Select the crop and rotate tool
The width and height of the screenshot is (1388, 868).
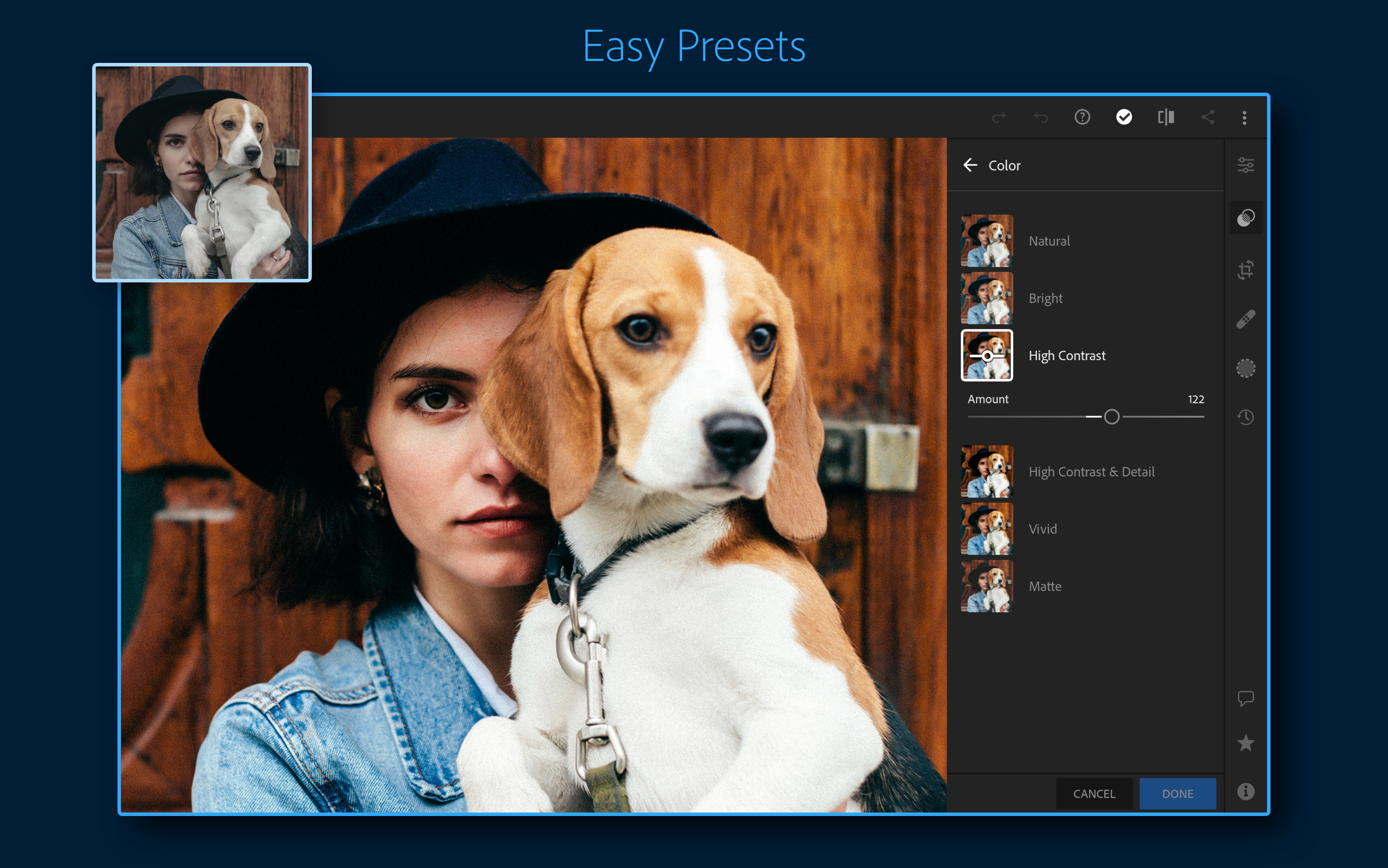pos(1246,269)
